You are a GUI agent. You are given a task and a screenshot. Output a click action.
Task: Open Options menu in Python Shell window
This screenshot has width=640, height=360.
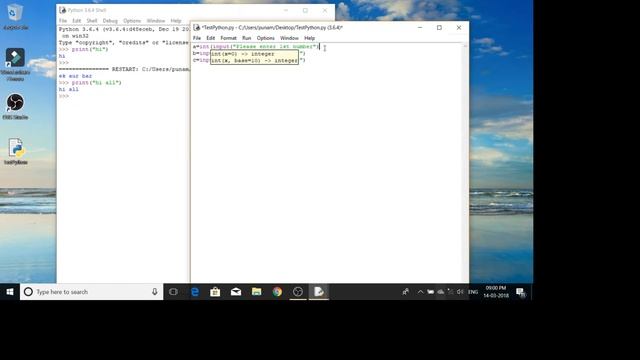[132, 21]
